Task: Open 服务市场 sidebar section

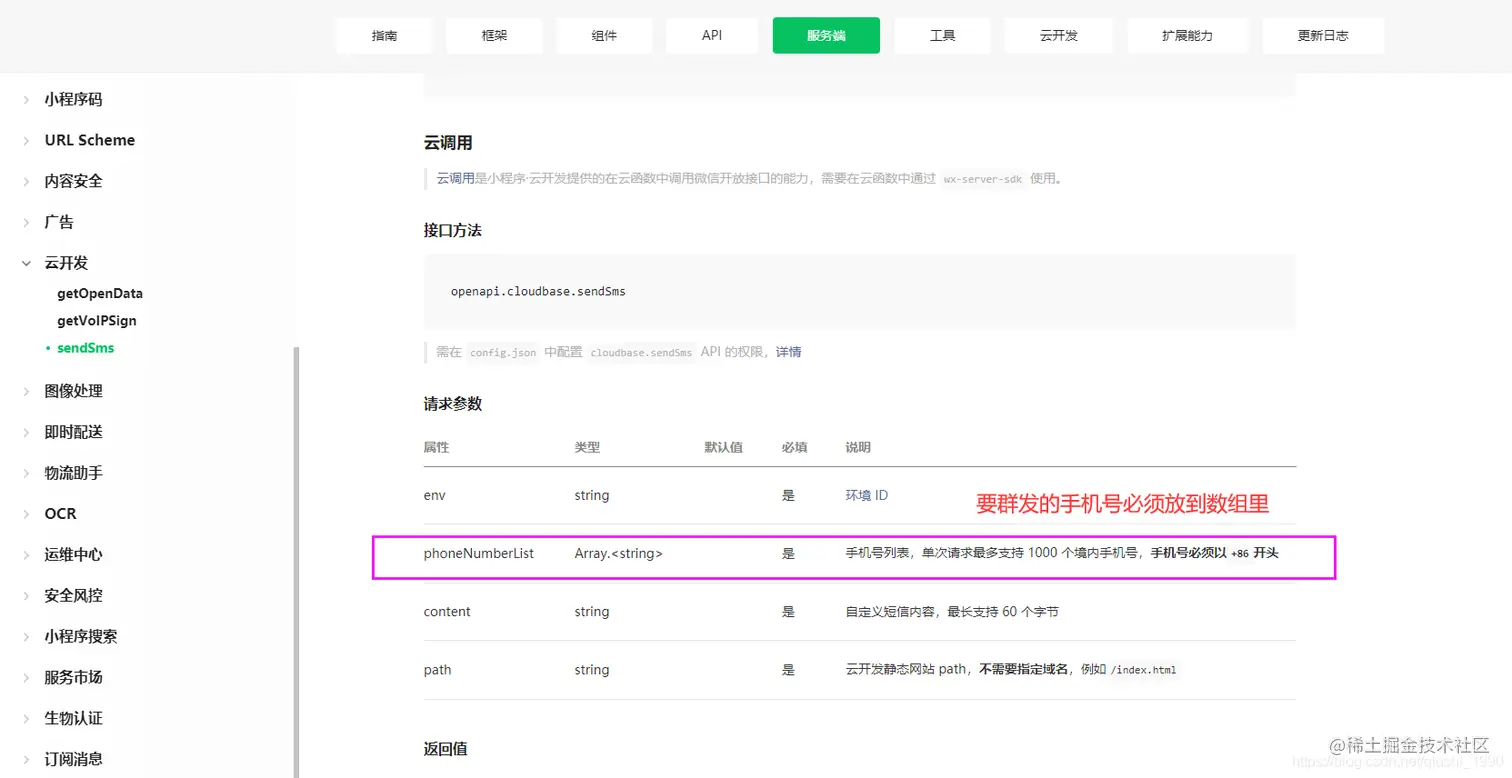Action: (73, 678)
